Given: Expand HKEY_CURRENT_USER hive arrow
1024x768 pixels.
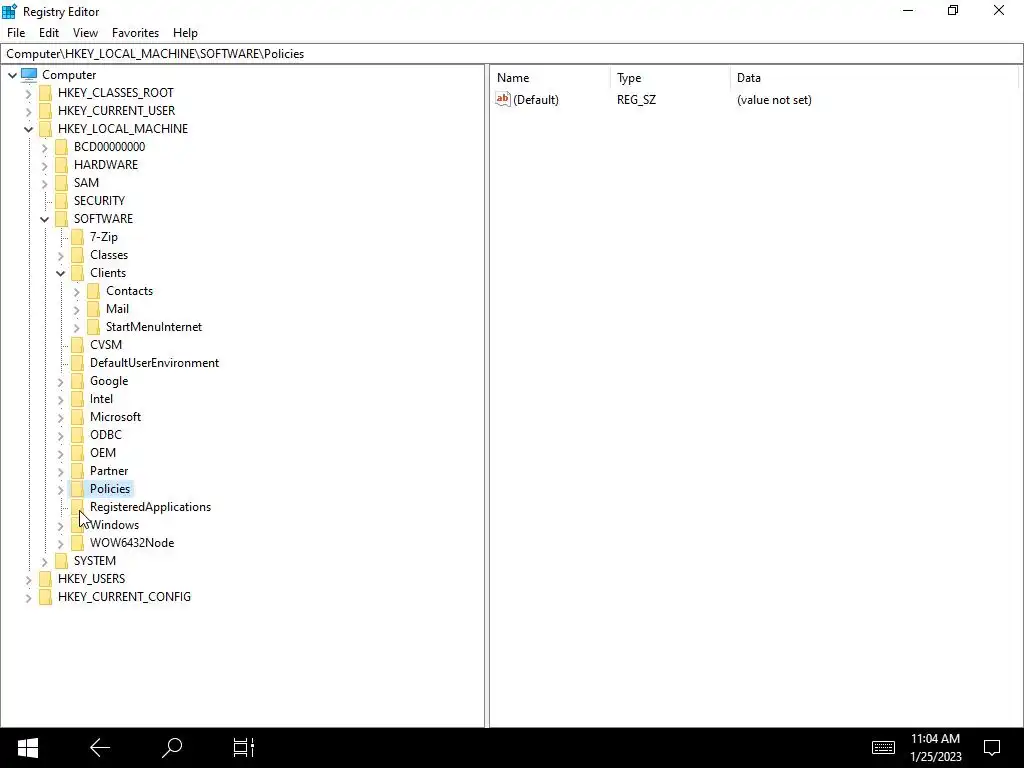Looking at the screenshot, I should click(28, 112).
